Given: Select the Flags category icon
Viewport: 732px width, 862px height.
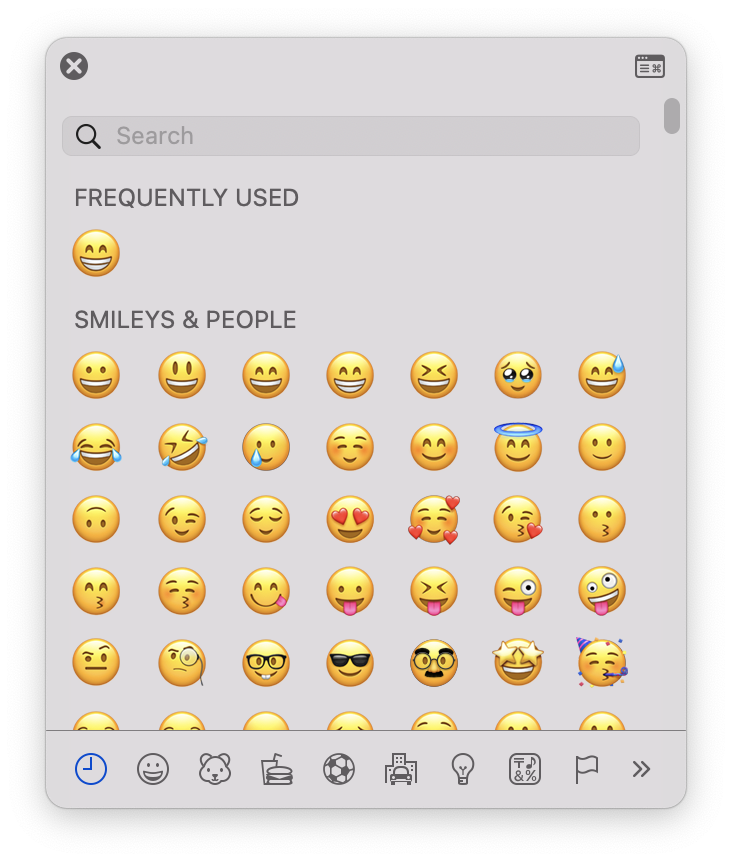Looking at the screenshot, I should point(586,769).
